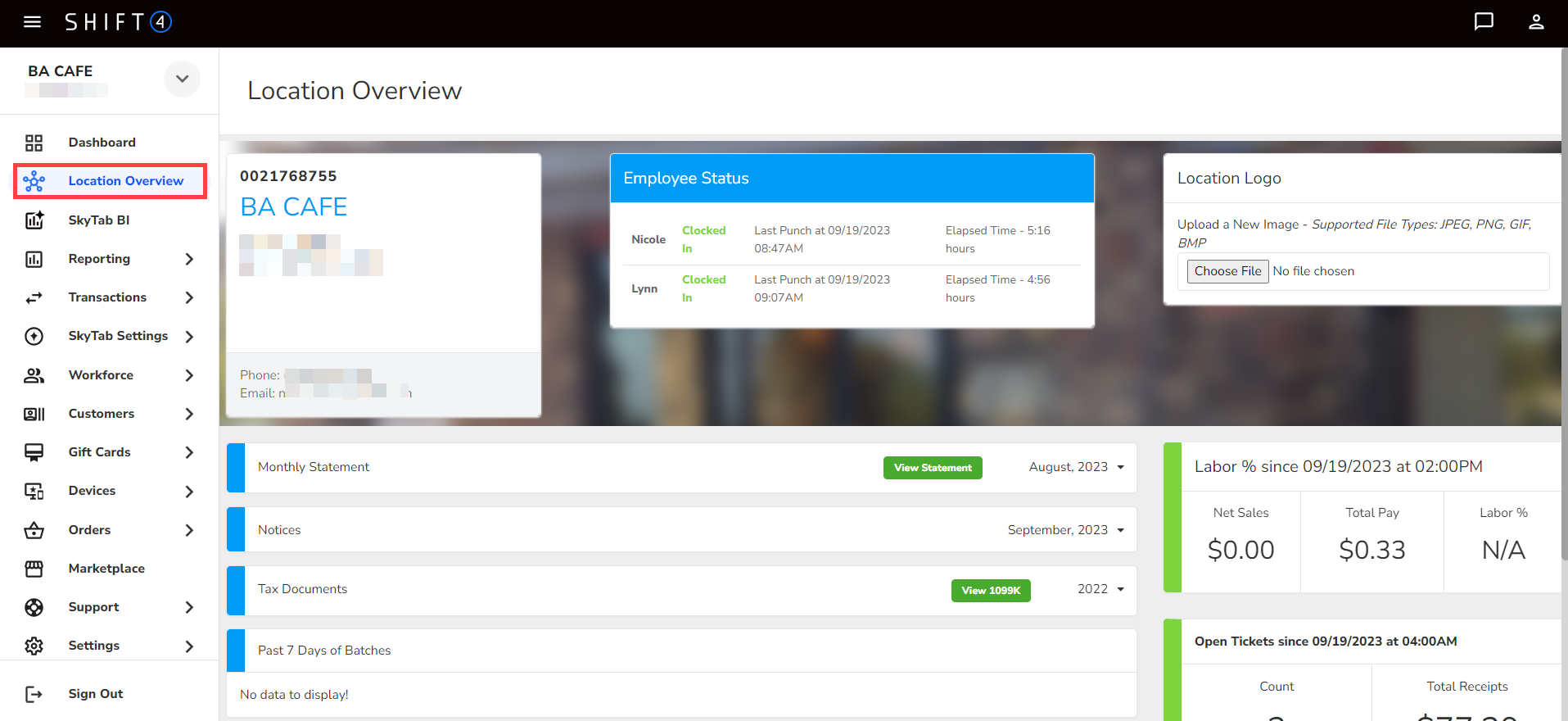Click the Open Tickets since 09/19/2023 heading
This screenshot has width=1568, height=721.
1326,642
